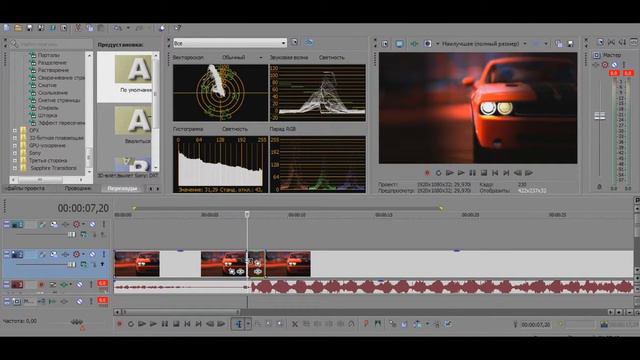Insert a region using the timeline toolbar

(378, 324)
